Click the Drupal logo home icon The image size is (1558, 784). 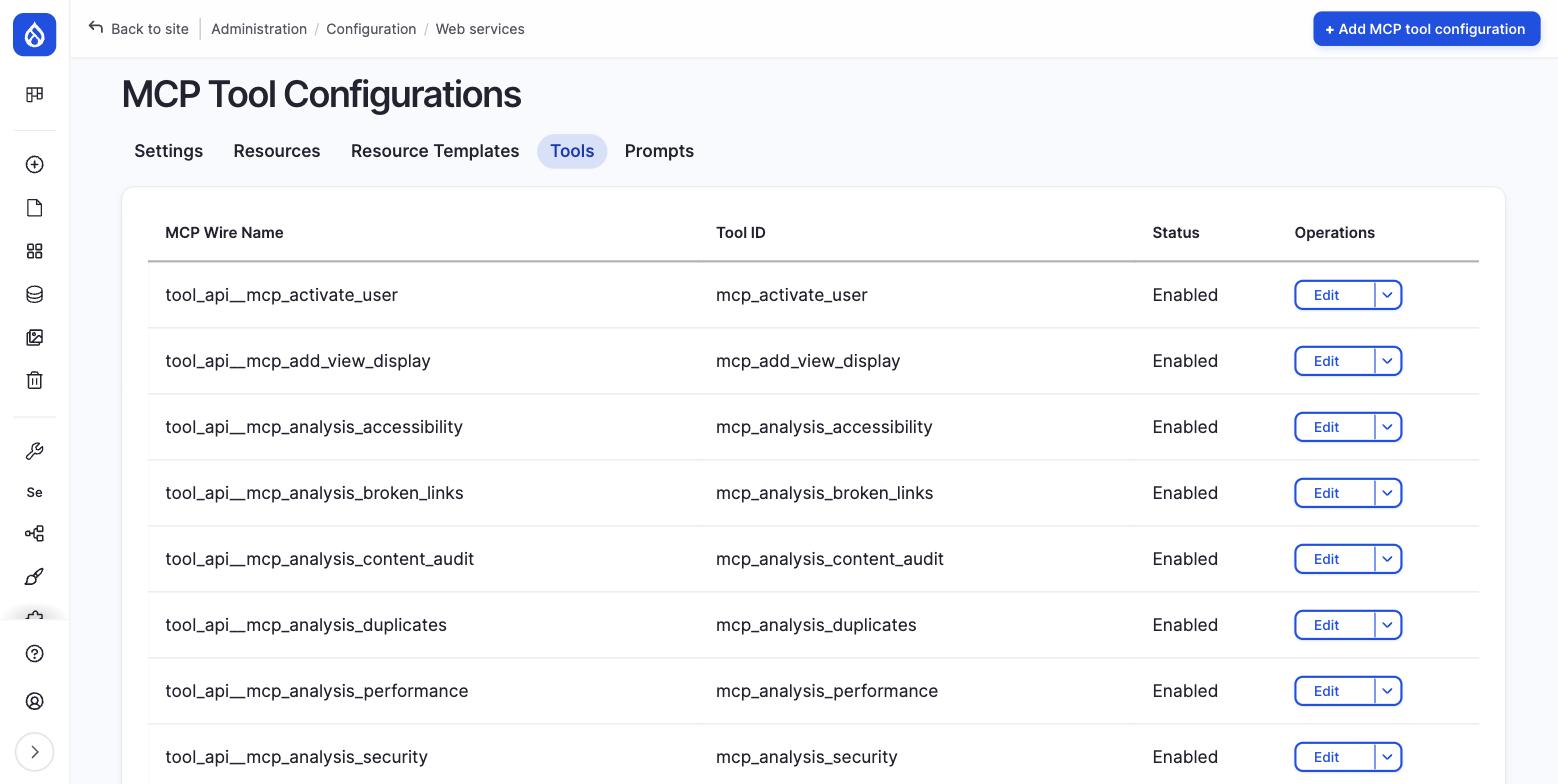pyautogui.click(x=34, y=34)
